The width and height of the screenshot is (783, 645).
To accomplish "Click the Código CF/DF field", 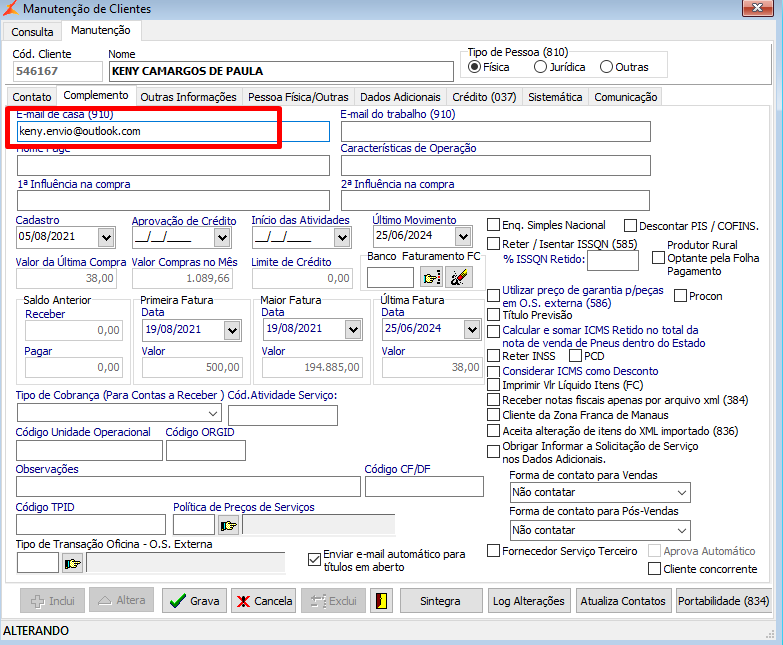I will click(424, 486).
